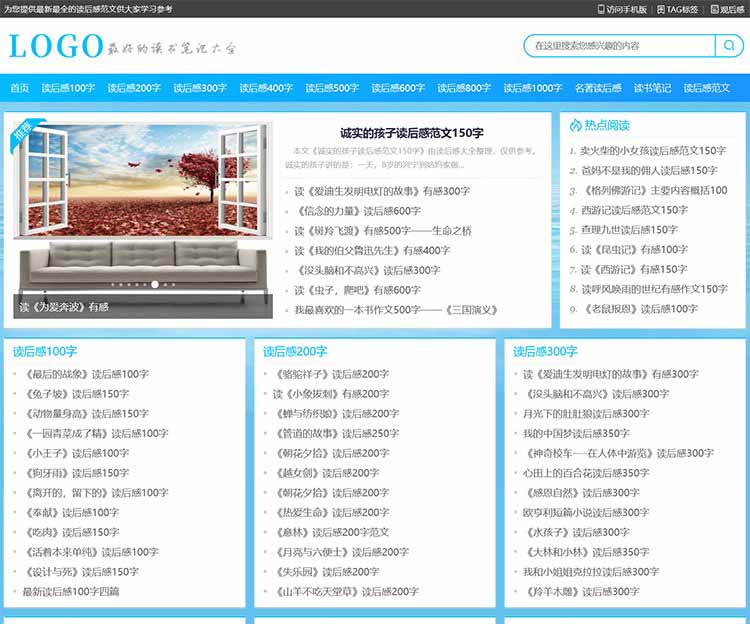The image size is (750, 624).
Task: Open 《骆驼祥子》读后感200字 article
Action: (x=331, y=374)
